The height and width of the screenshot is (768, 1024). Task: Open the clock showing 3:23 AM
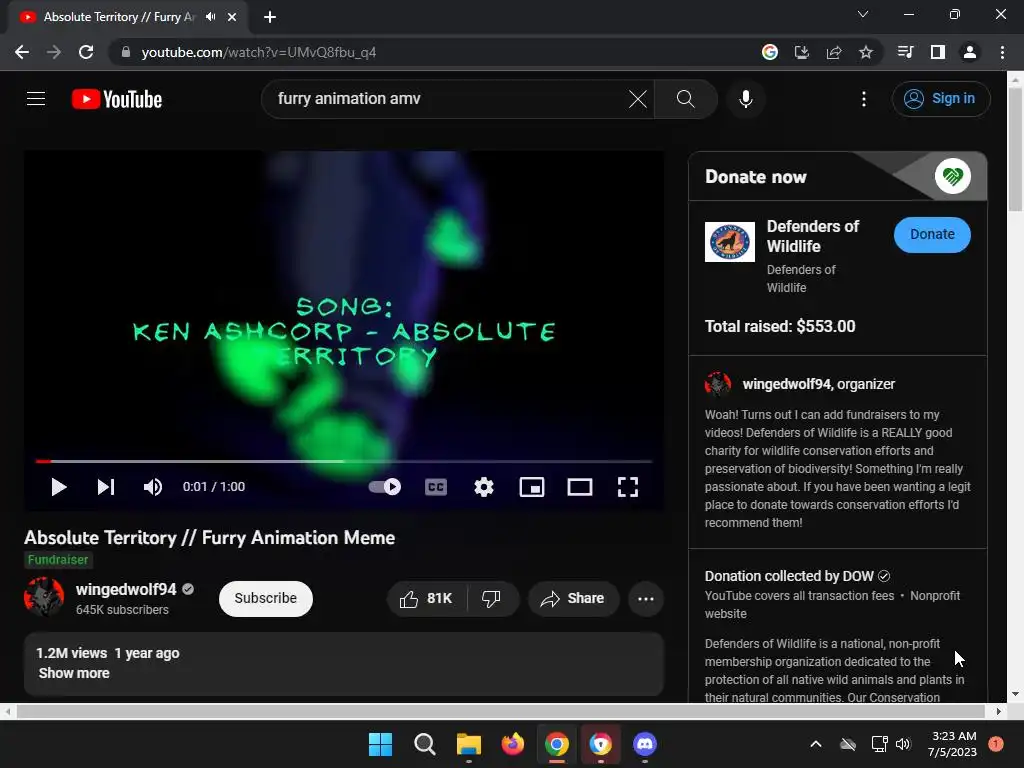pyautogui.click(x=952, y=744)
